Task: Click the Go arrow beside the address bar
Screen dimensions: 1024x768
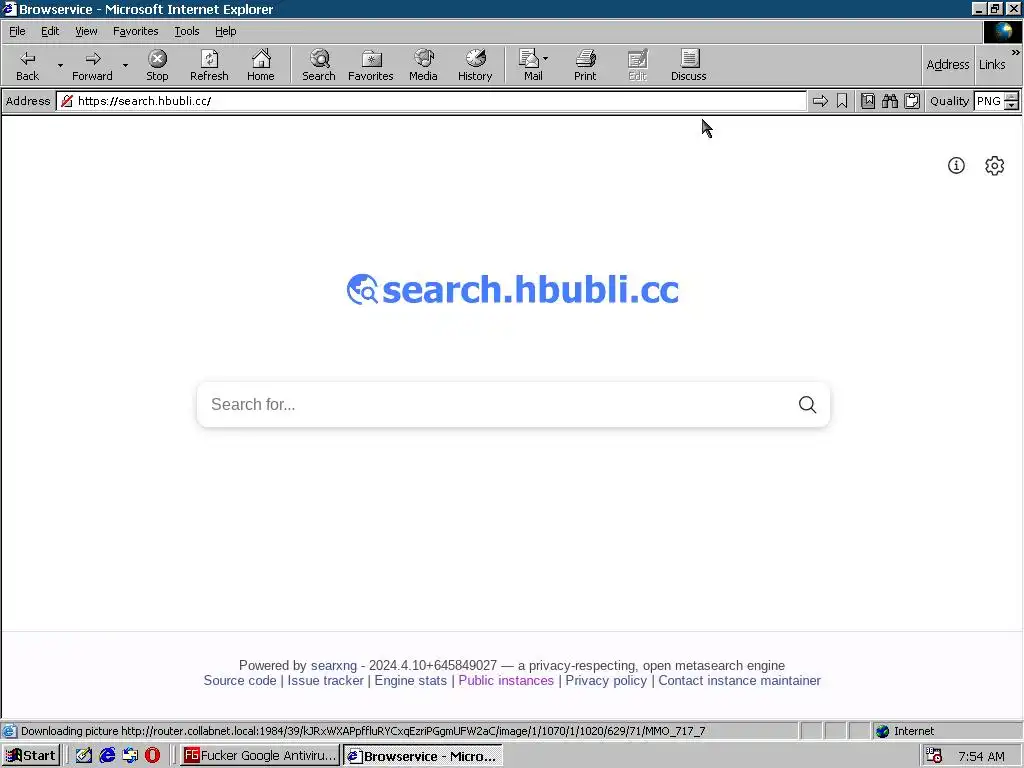Action: 820,101
